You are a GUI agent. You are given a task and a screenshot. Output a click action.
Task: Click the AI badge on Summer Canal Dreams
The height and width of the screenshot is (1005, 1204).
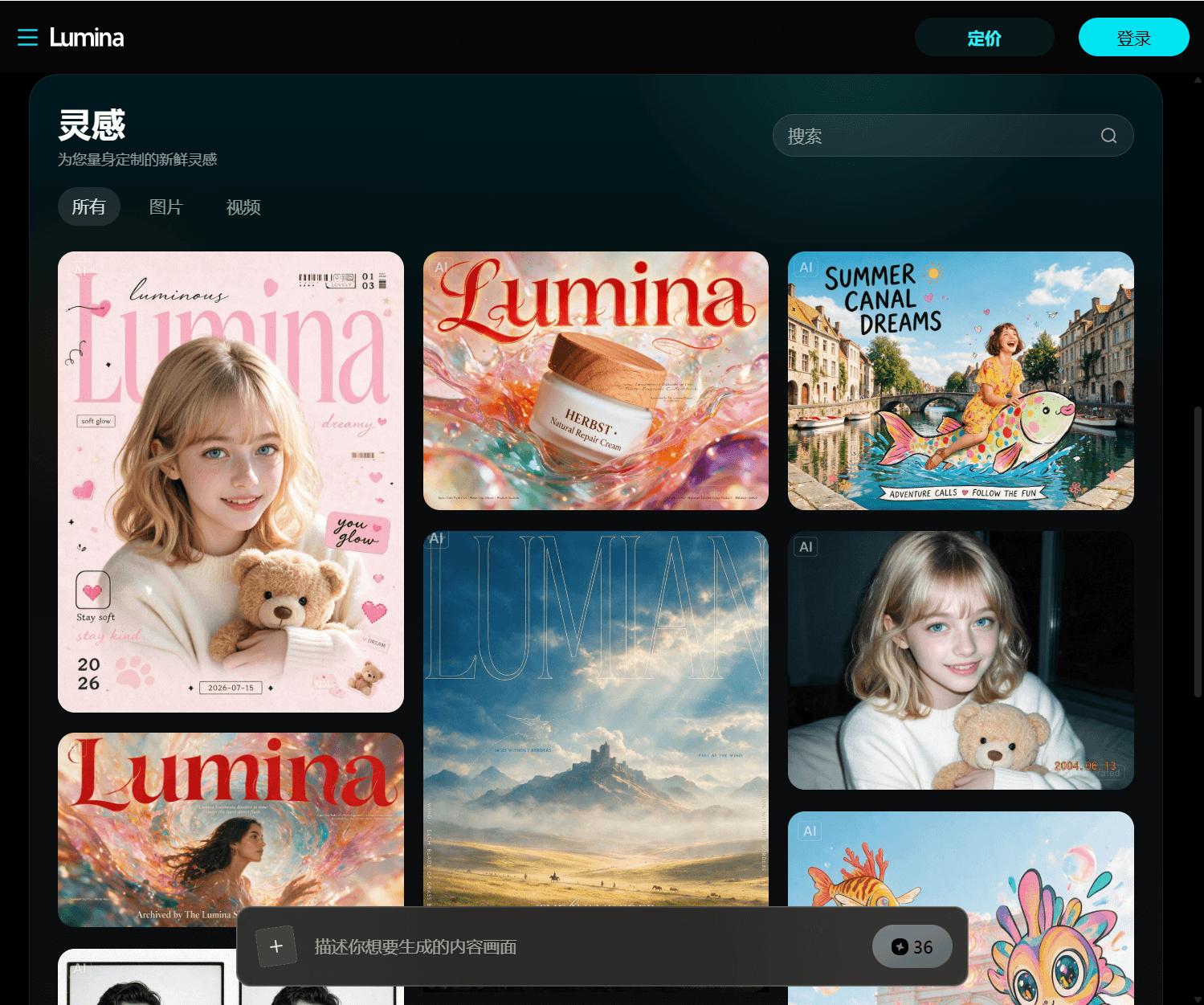806,268
